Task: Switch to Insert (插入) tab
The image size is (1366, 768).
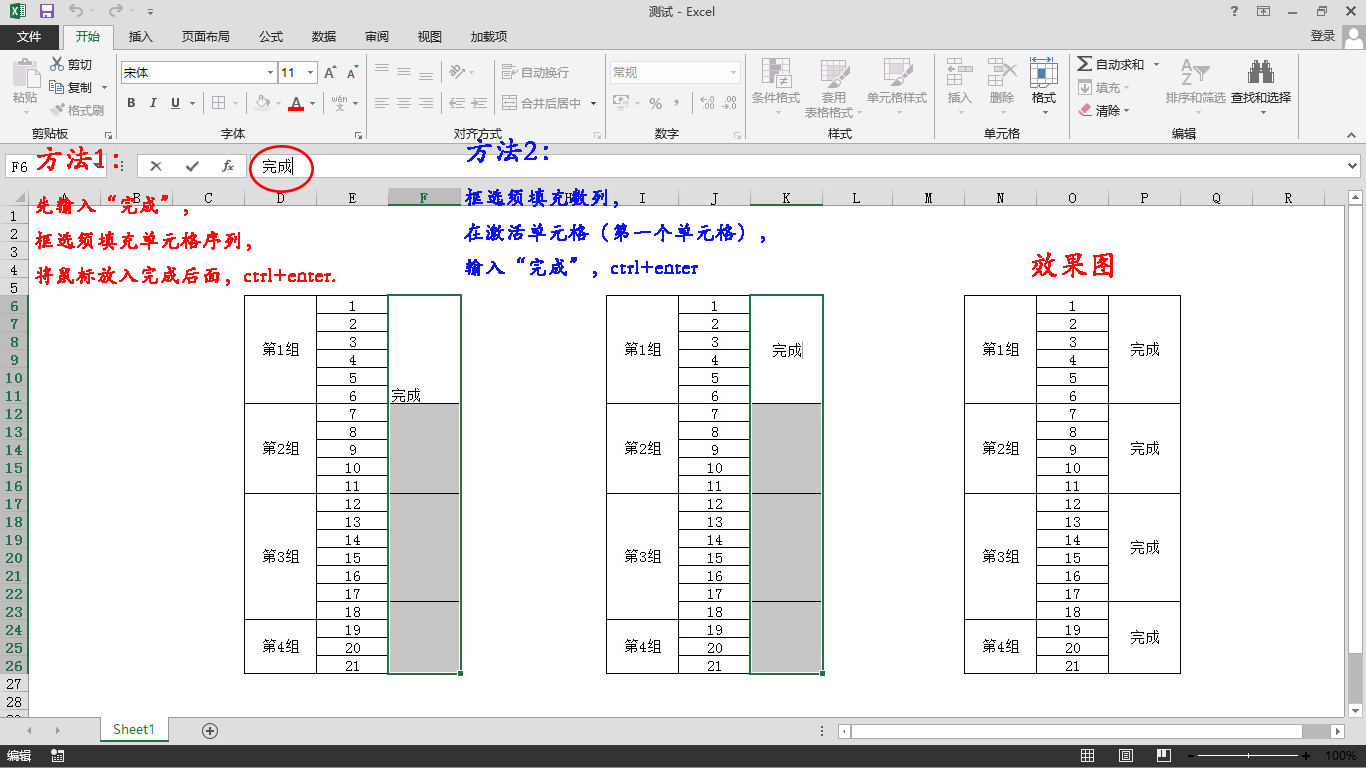Action: pyautogui.click(x=141, y=37)
